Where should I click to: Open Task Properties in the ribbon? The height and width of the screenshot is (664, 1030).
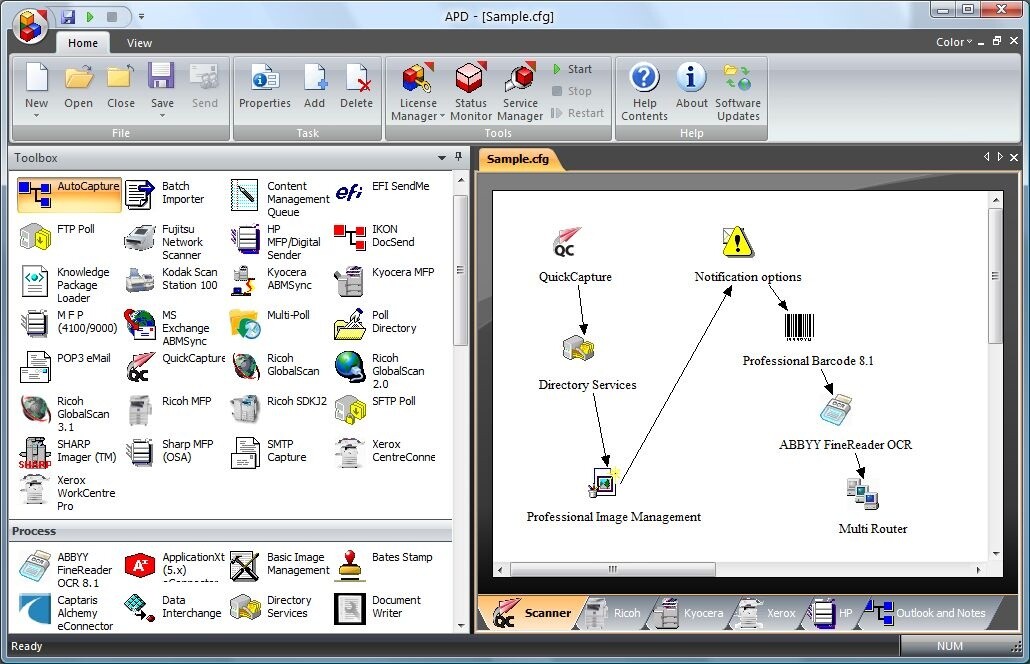pyautogui.click(x=265, y=86)
